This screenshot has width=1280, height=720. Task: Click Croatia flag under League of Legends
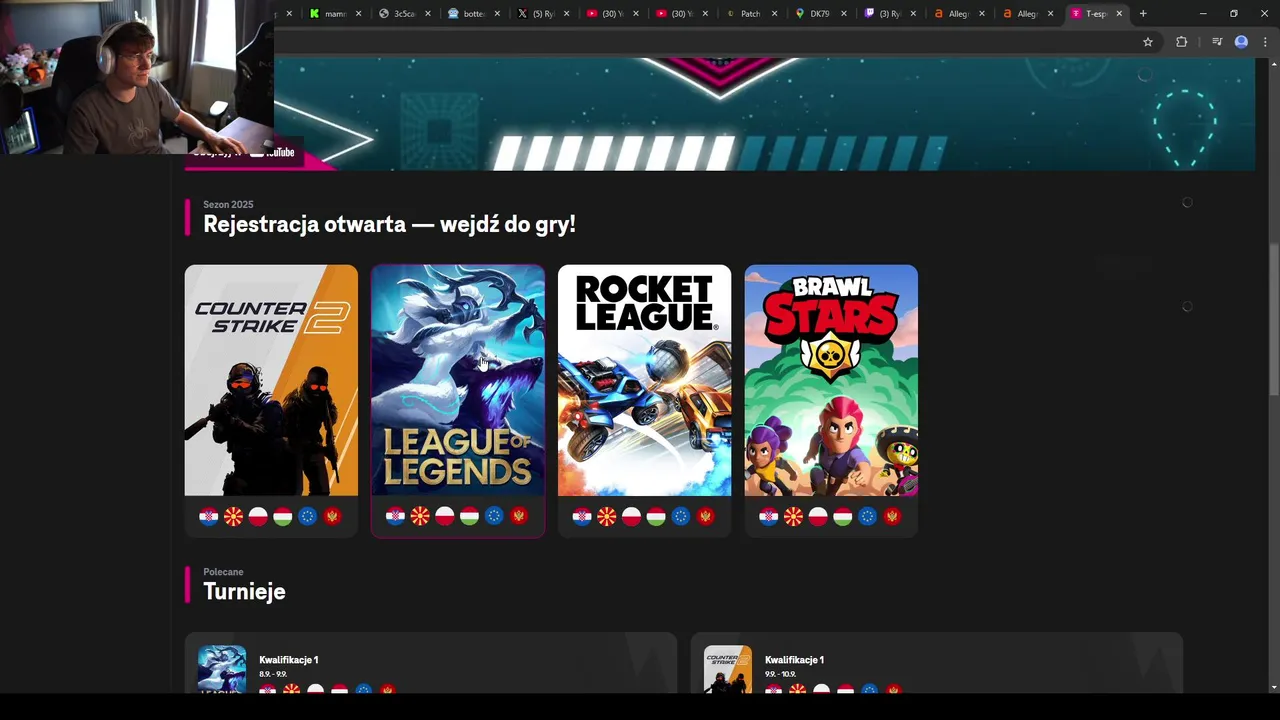point(395,516)
